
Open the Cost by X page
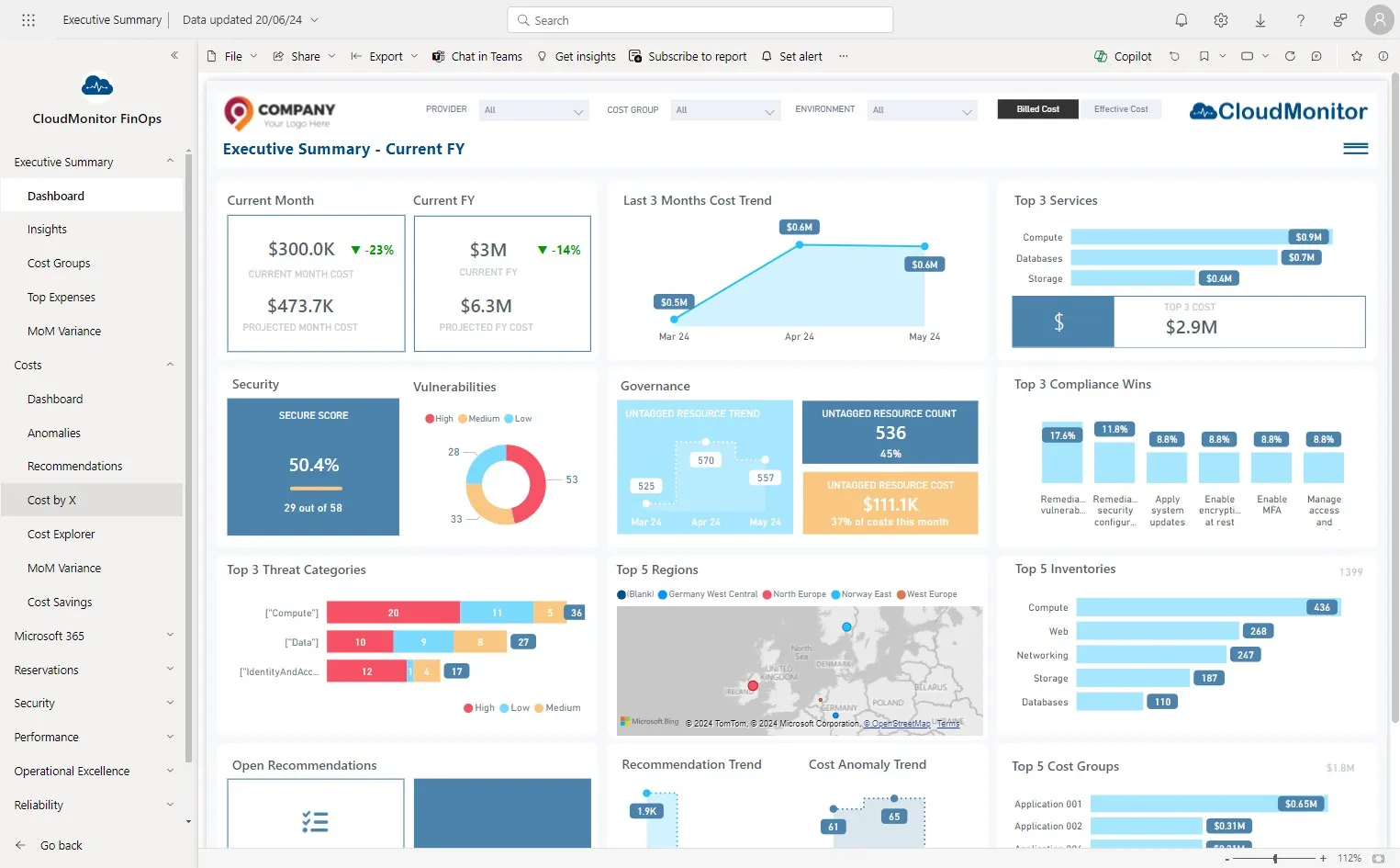click(x=51, y=501)
